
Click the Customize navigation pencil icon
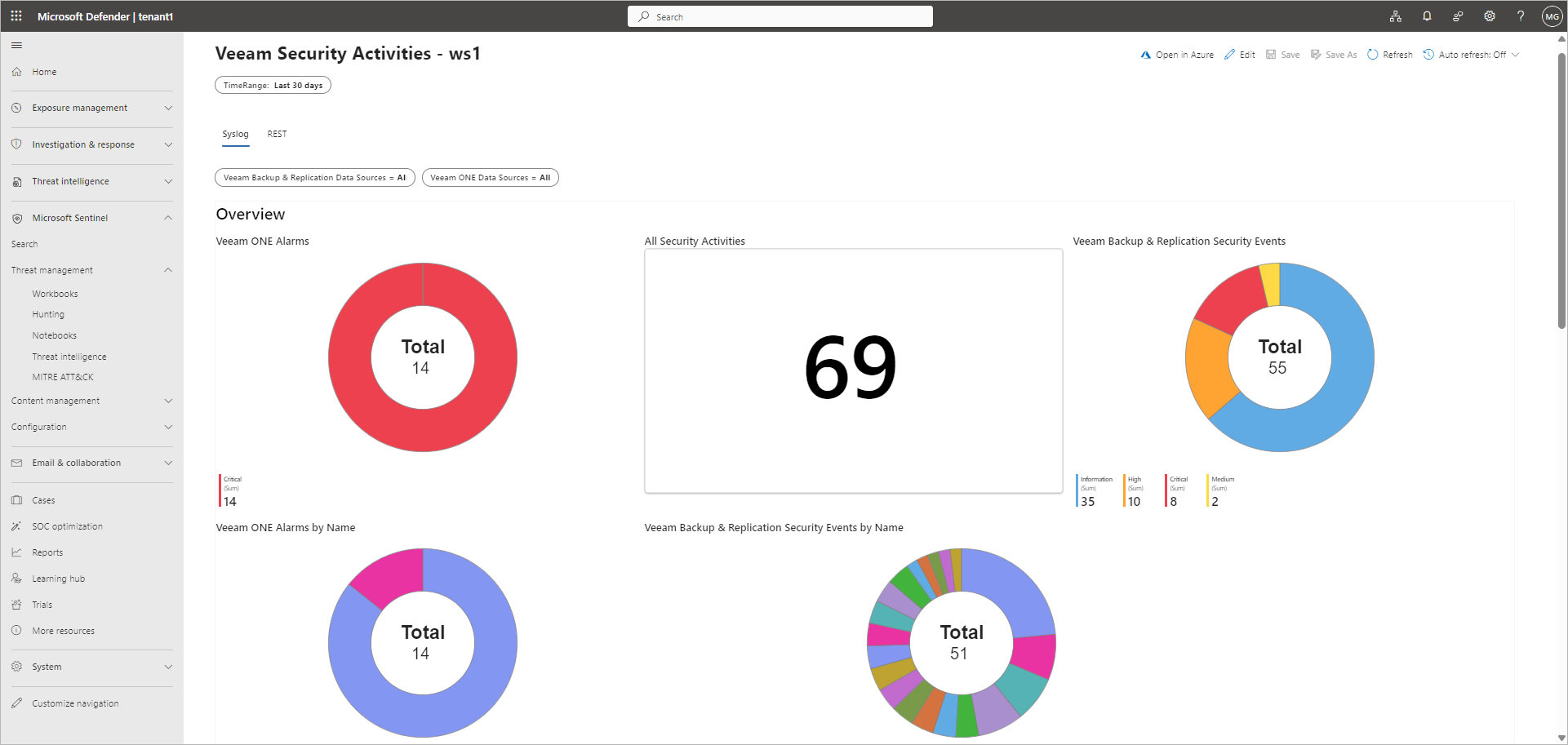pos(16,703)
